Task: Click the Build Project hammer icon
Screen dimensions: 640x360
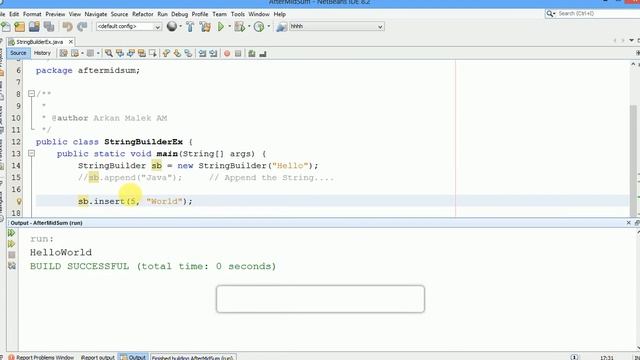Action: (190, 27)
